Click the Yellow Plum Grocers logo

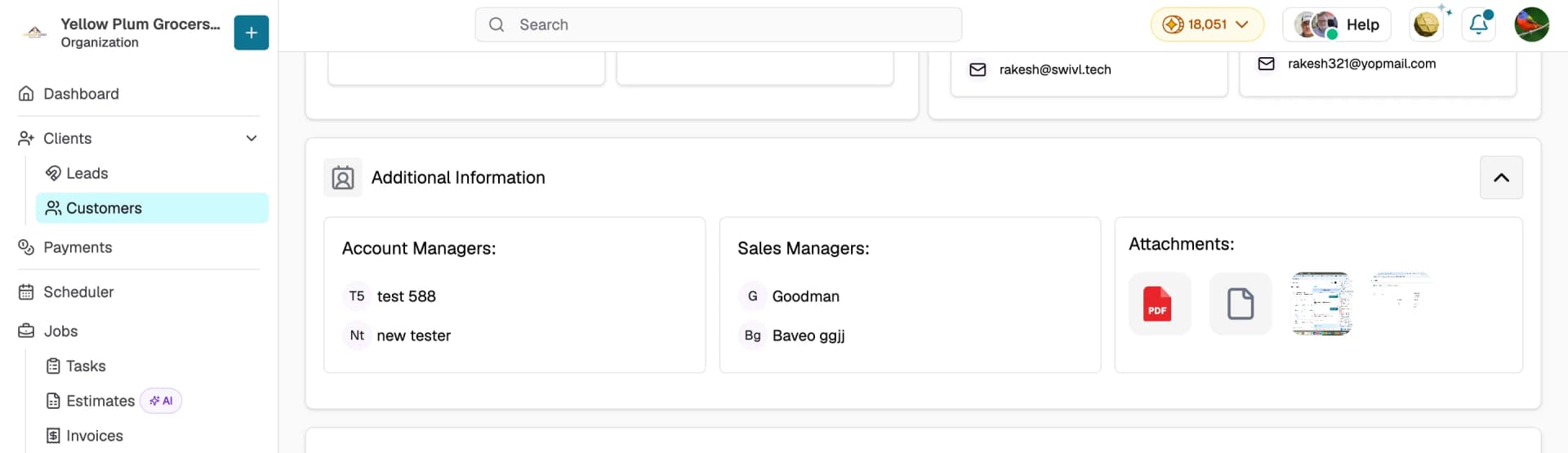pos(34,33)
